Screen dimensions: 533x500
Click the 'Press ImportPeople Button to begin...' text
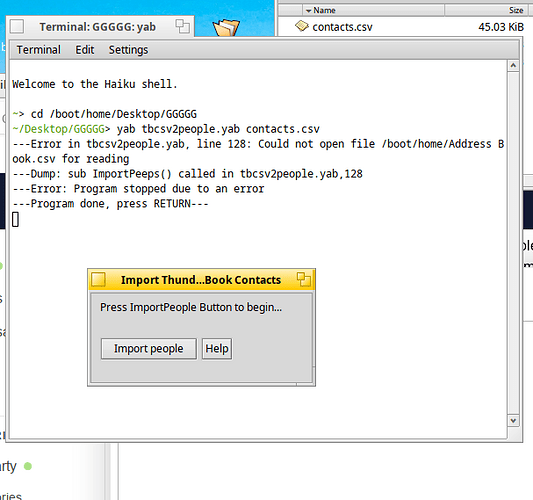click(191, 307)
